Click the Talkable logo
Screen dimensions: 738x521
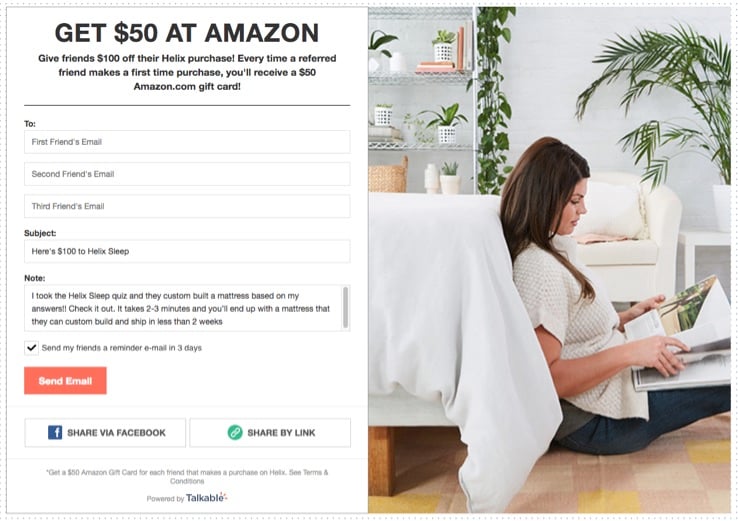pyautogui.click(x=206, y=497)
